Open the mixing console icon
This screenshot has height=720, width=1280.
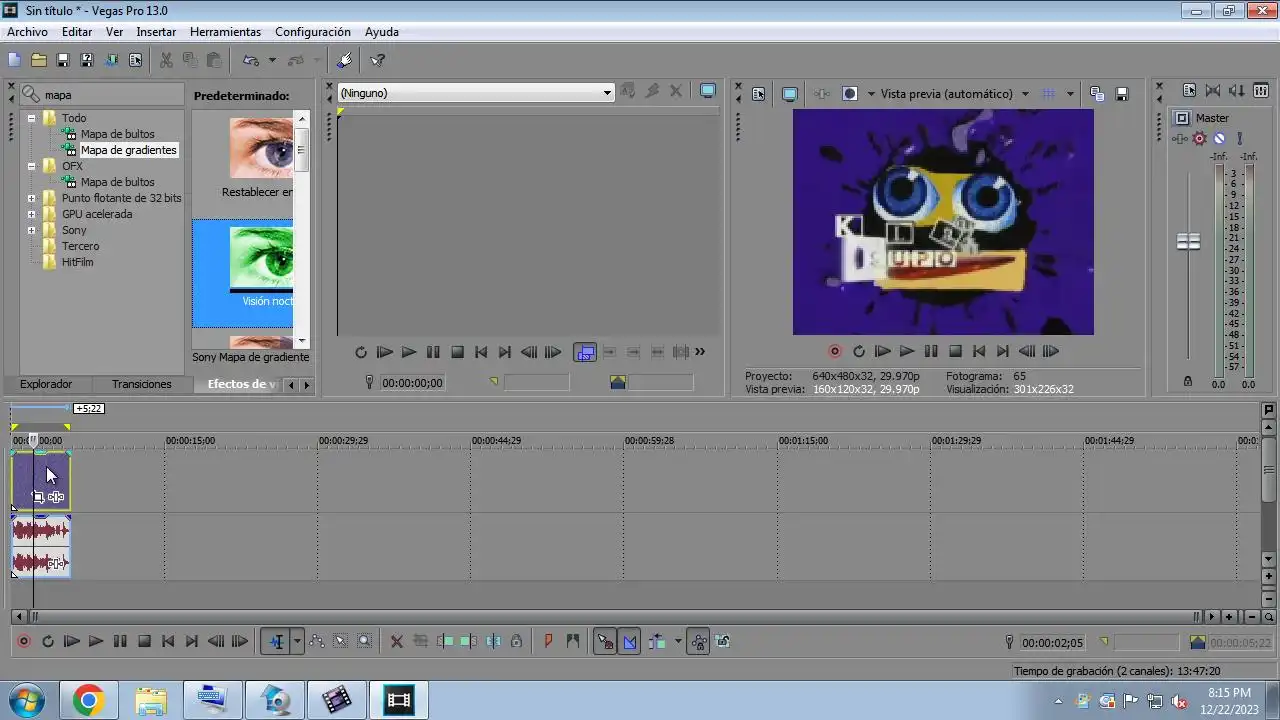(x=1261, y=90)
